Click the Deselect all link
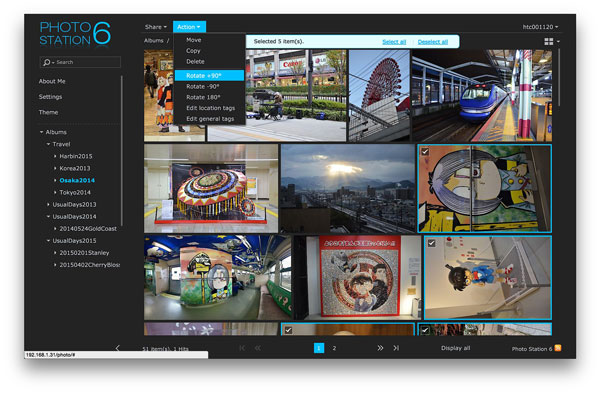Image resolution: width=600 pixels, height=393 pixels. 432,42
